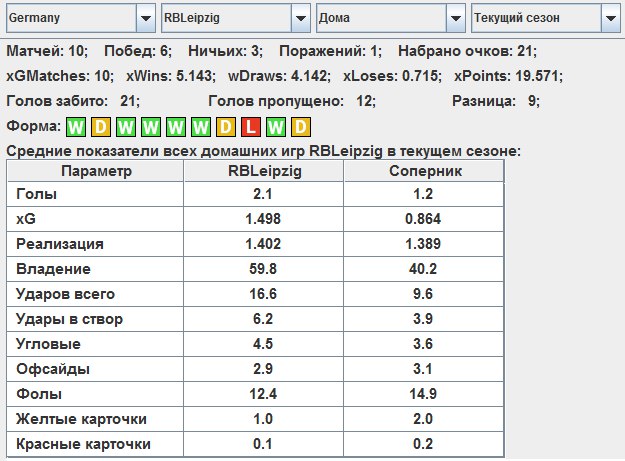Click the Разница: 9 statistic
This screenshot has height=461, width=625.
click(x=496, y=101)
